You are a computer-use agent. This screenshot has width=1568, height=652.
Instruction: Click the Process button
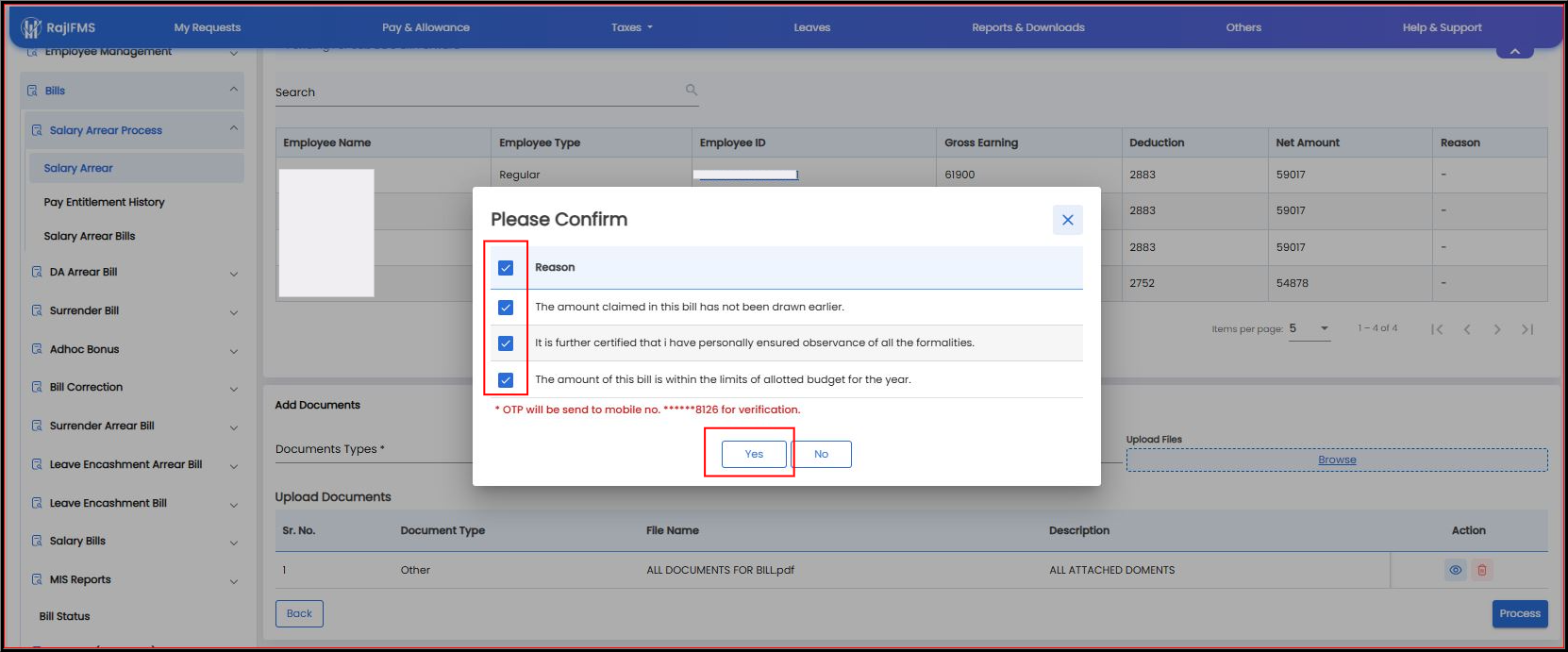point(1520,613)
